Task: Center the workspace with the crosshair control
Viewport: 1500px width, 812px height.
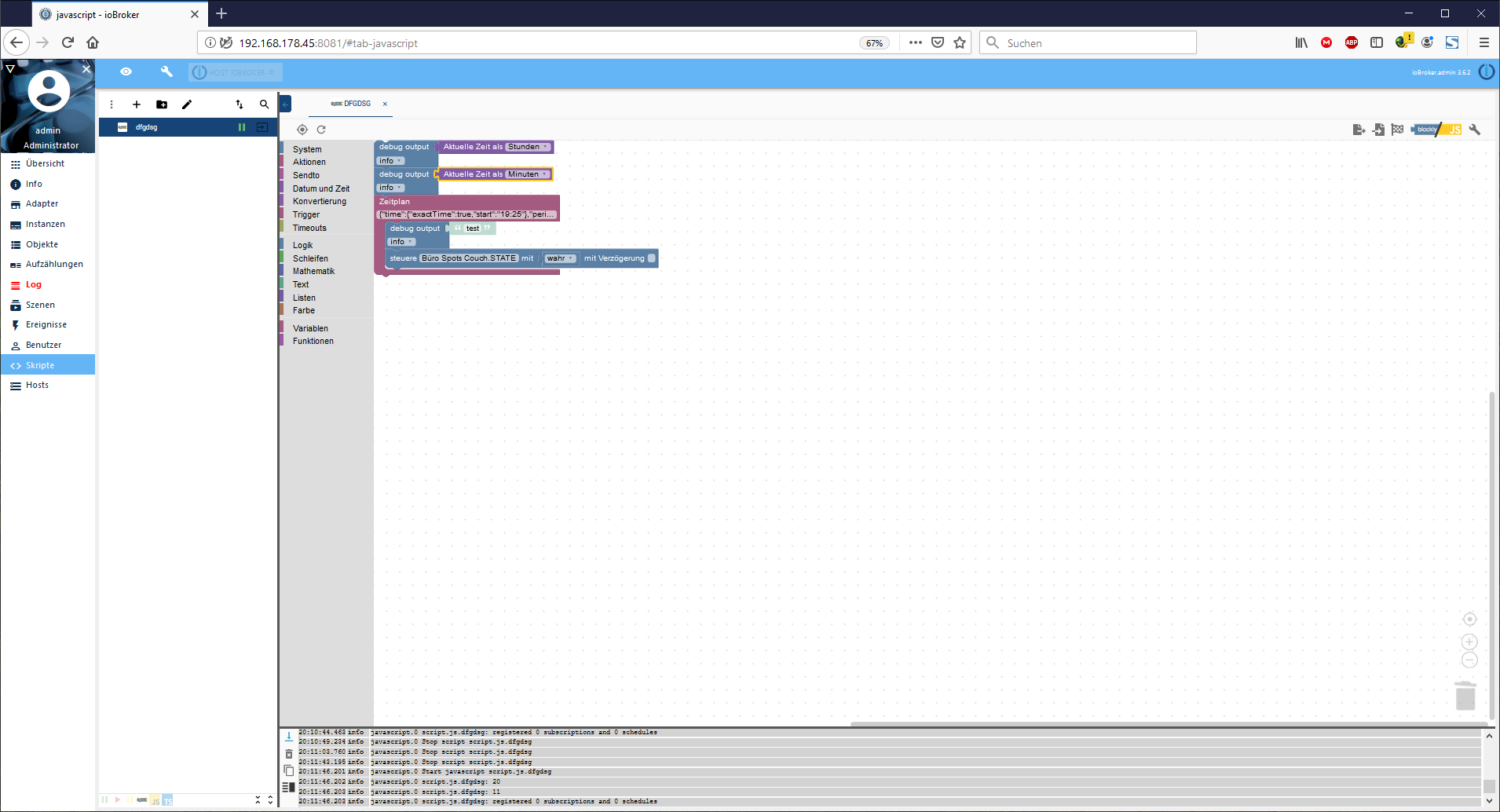Action: click(1469, 620)
